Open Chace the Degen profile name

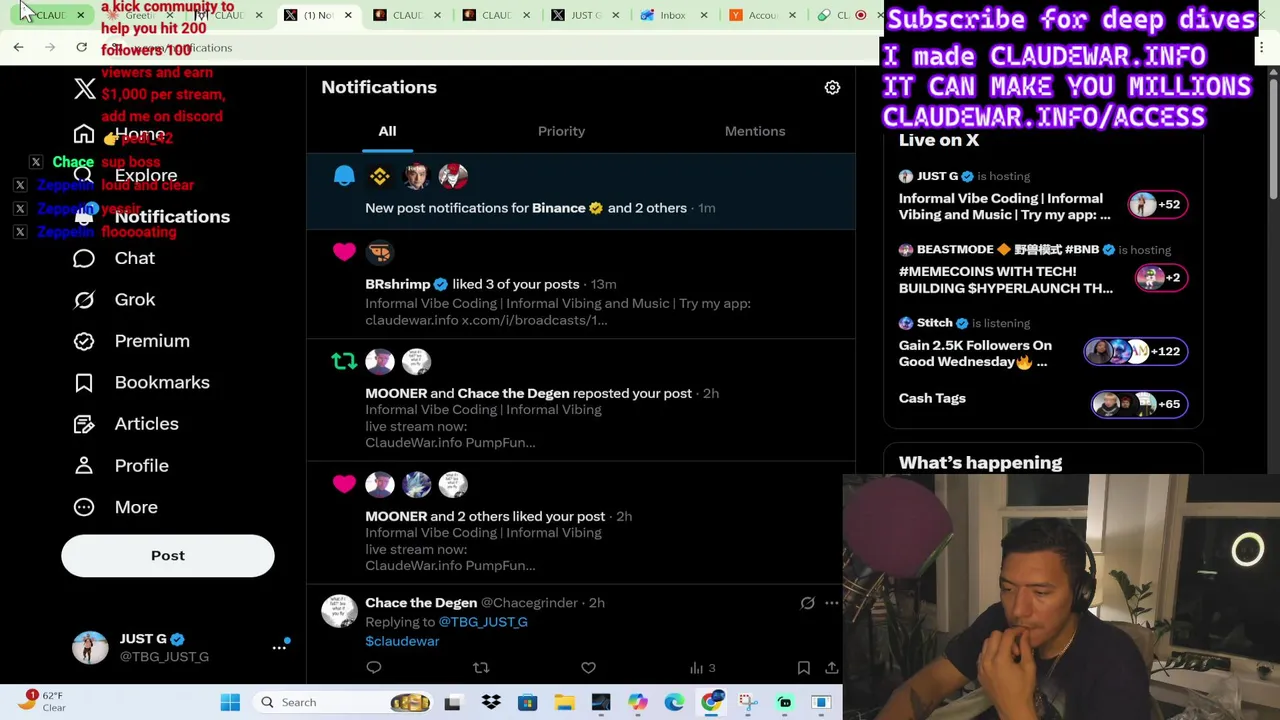[421, 603]
